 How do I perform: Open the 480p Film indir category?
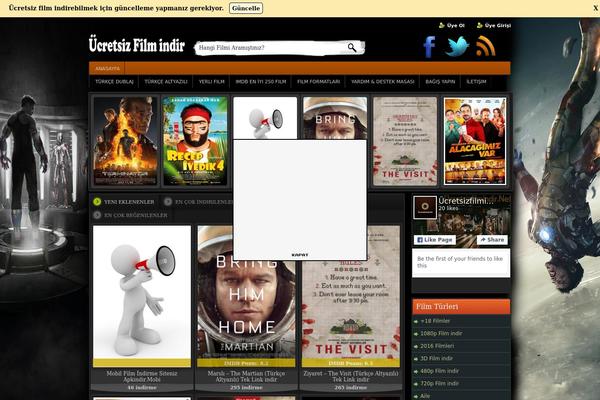point(439,371)
